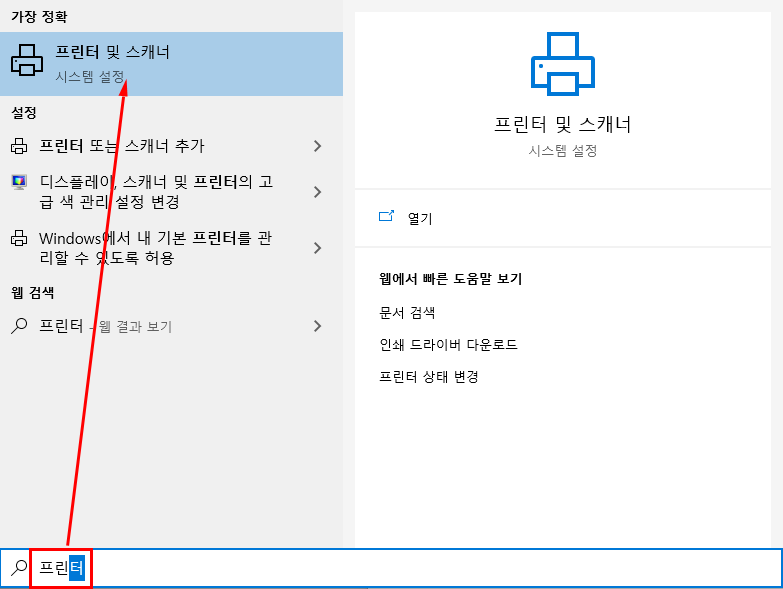783x589 pixels.
Task: Open the 문서 검색 help link
Action: 407,313
